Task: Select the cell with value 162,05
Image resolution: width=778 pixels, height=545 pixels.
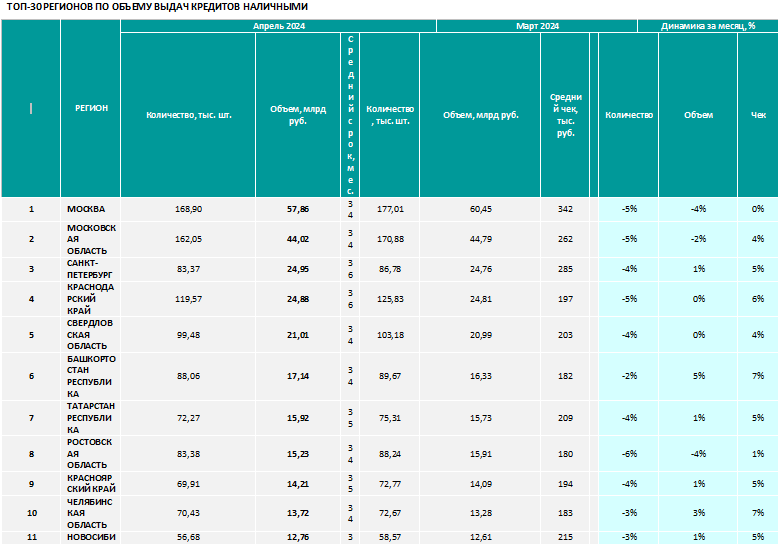Action: (188, 239)
